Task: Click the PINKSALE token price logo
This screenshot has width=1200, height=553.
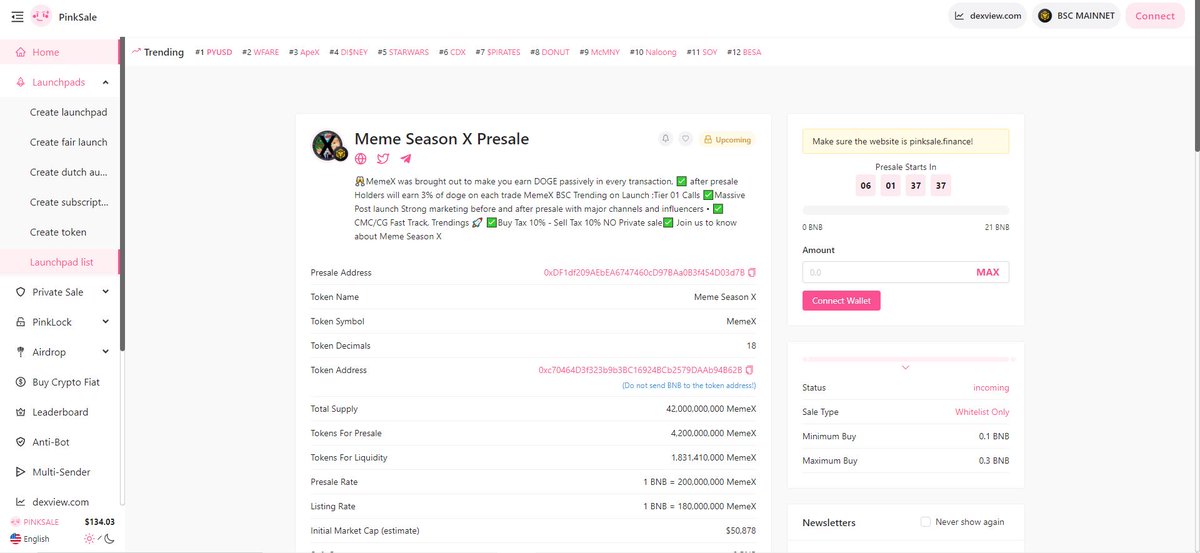Action: point(15,522)
